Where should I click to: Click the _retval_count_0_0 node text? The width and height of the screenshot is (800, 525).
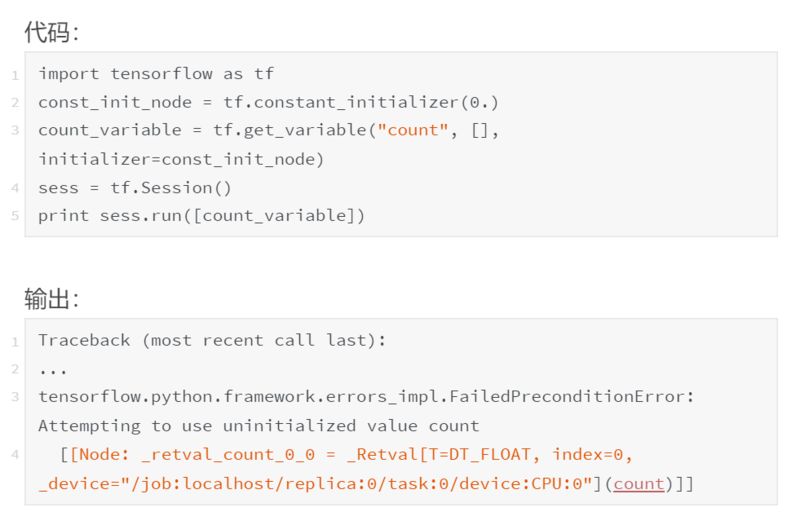[x=228, y=454]
